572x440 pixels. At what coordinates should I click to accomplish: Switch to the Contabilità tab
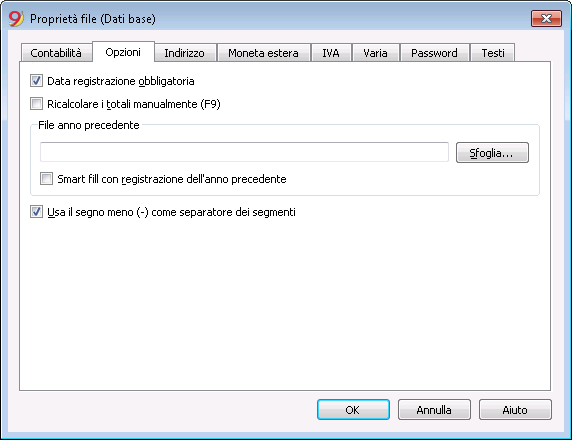tap(56, 53)
